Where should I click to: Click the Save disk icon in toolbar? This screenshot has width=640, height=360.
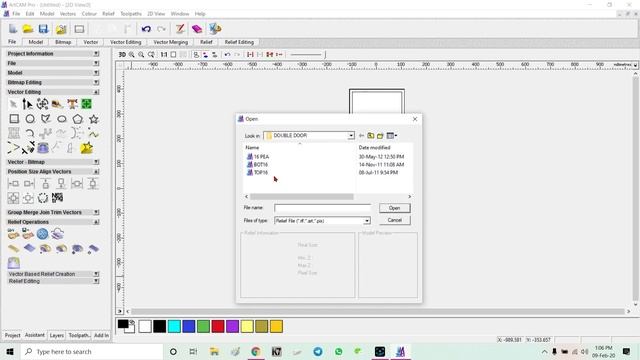(x=43, y=29)
